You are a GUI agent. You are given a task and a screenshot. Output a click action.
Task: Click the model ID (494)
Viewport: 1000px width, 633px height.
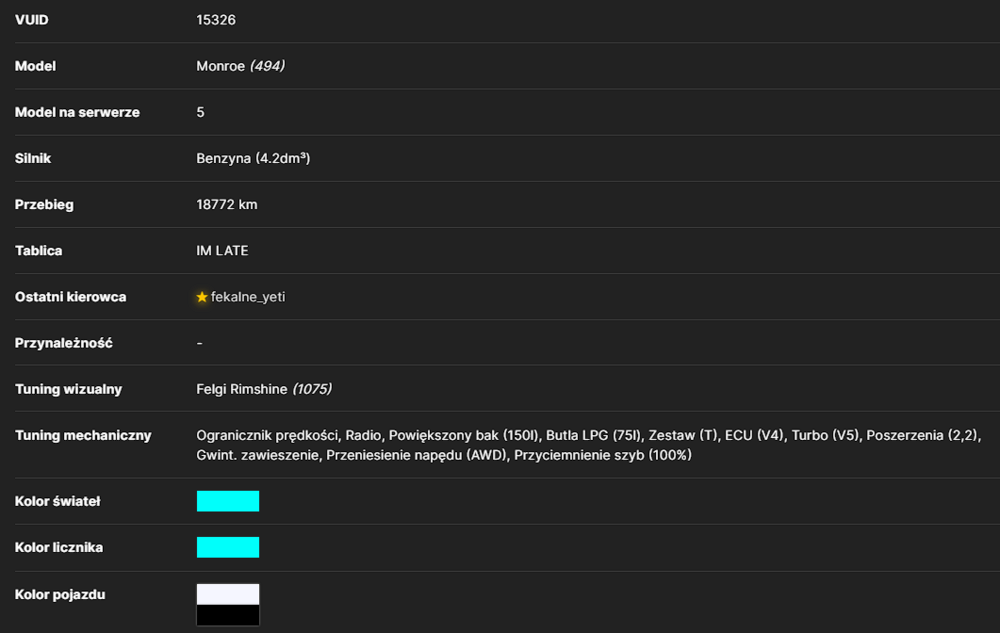coord(267,66)
